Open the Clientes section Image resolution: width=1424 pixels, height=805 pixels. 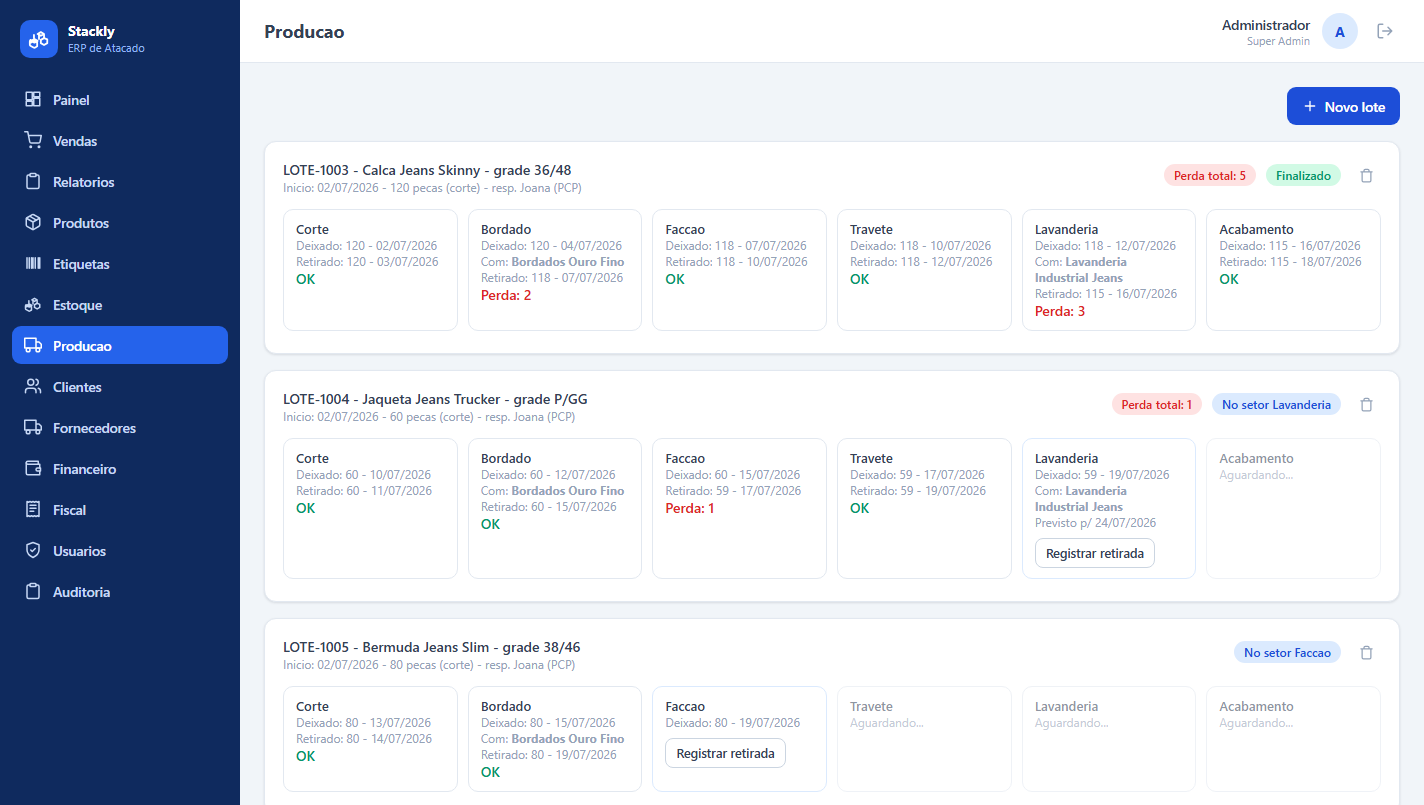click(120, 387)
